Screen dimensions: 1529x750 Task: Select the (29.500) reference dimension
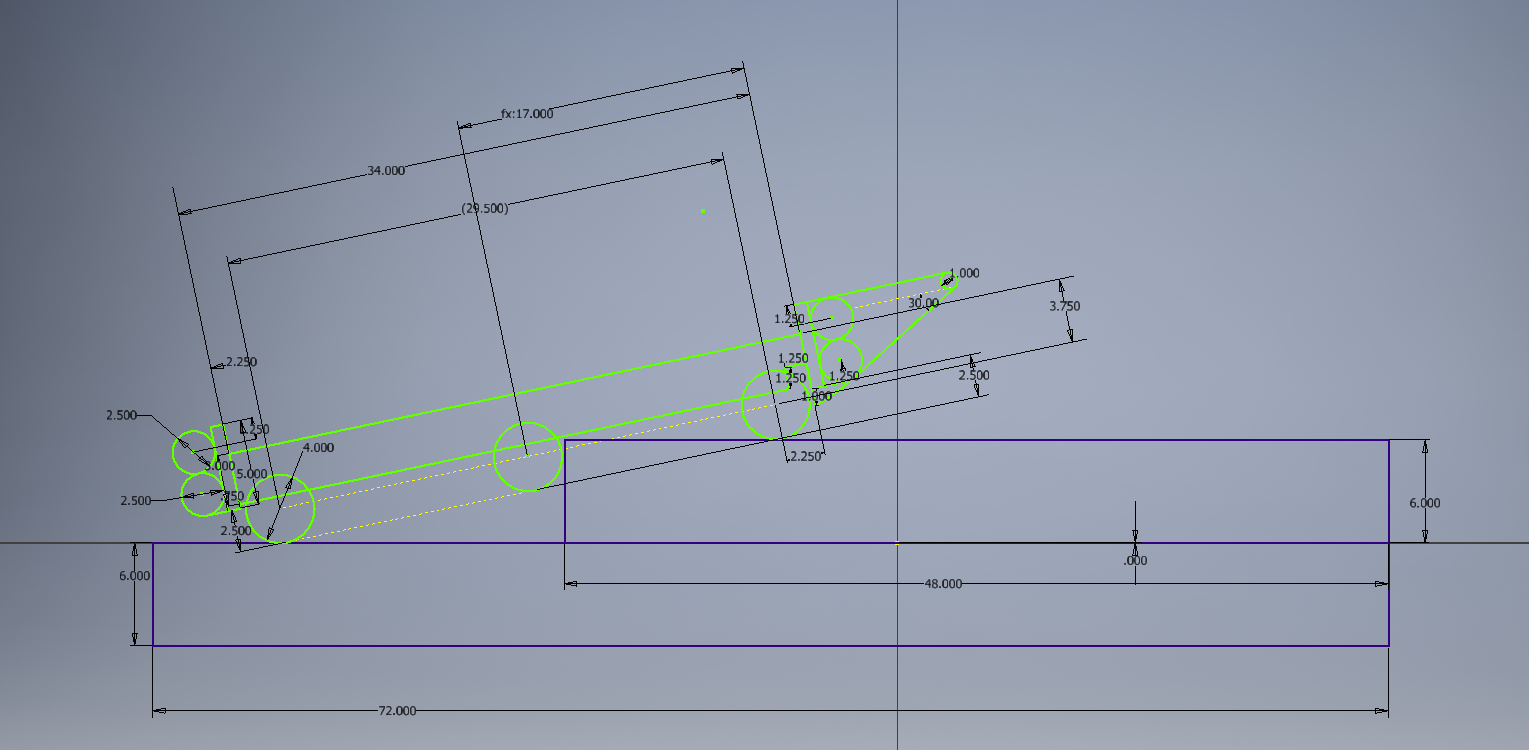[x=485, y=209]
